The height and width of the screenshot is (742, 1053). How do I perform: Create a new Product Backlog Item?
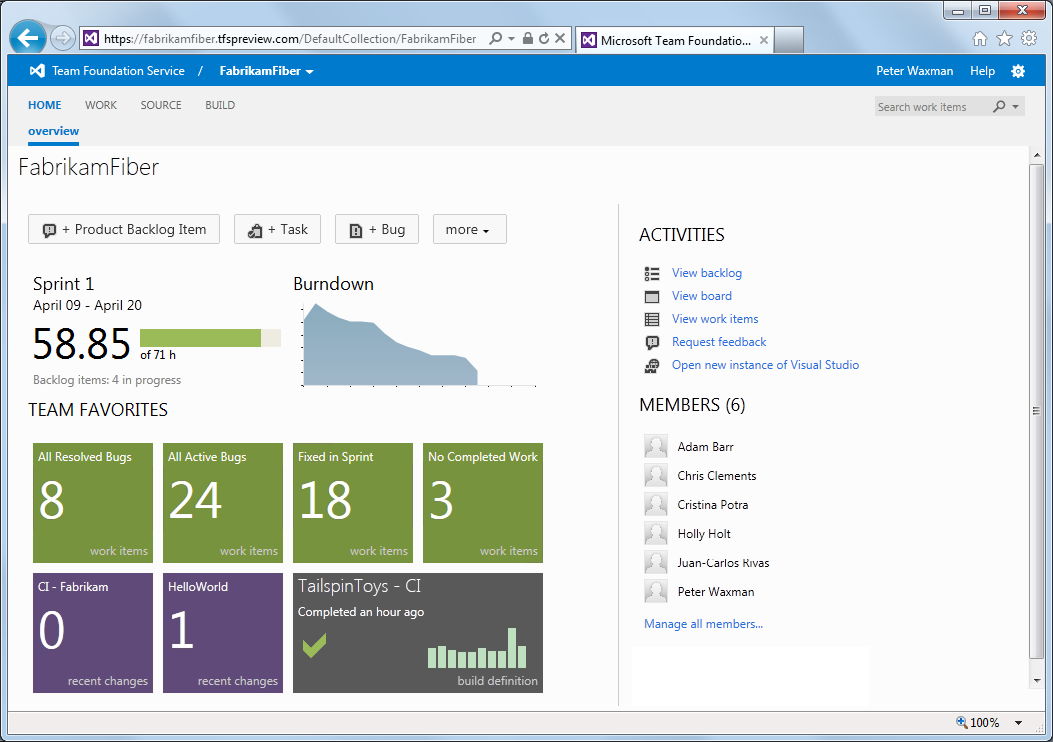coord(124,229)
